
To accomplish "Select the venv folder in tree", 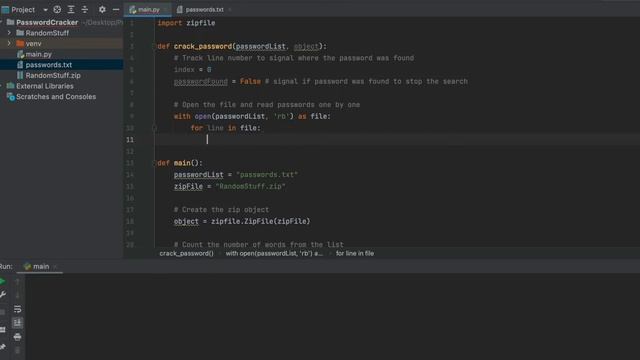I will click(x=33, y=43).
